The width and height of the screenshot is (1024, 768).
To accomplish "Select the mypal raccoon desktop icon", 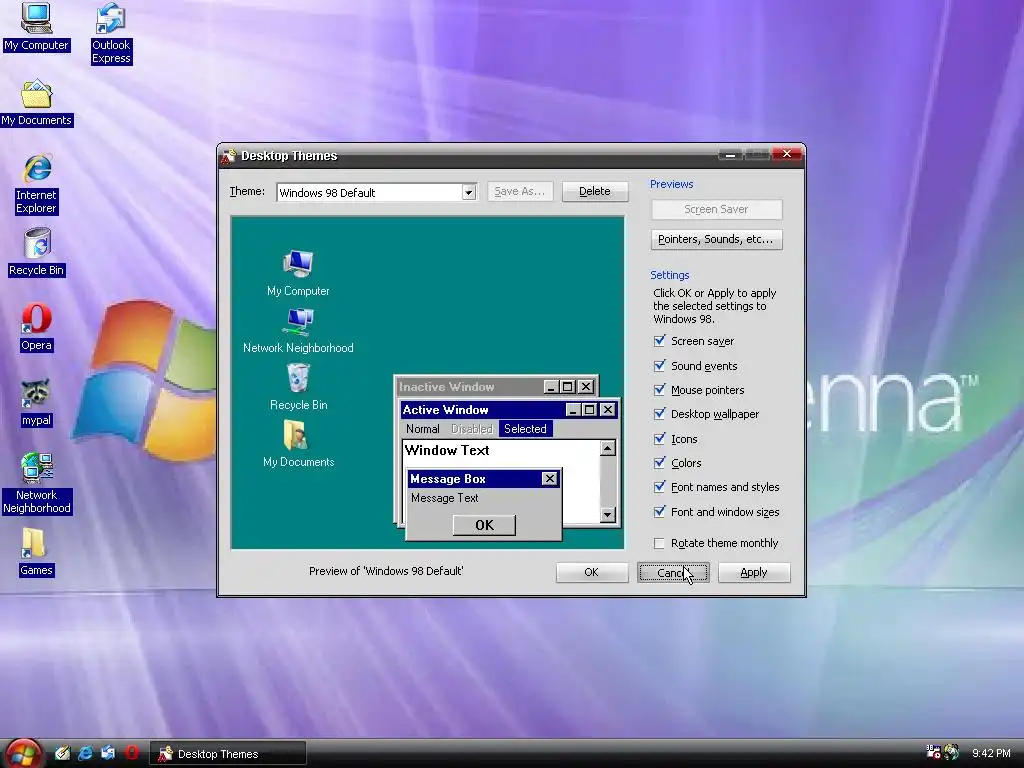I will 37,403.
